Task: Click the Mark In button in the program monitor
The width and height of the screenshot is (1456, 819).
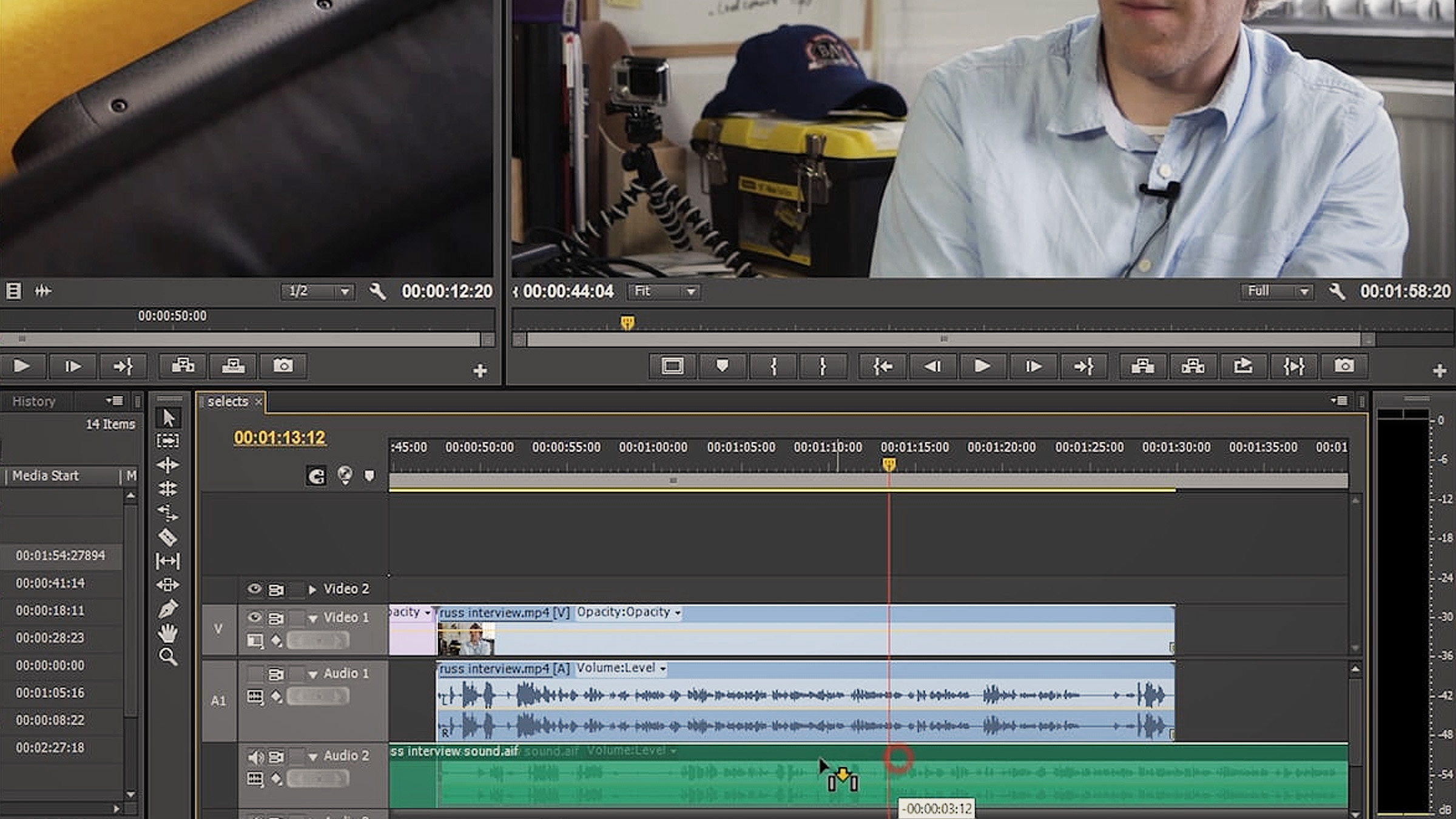Action: click(774, 366)
